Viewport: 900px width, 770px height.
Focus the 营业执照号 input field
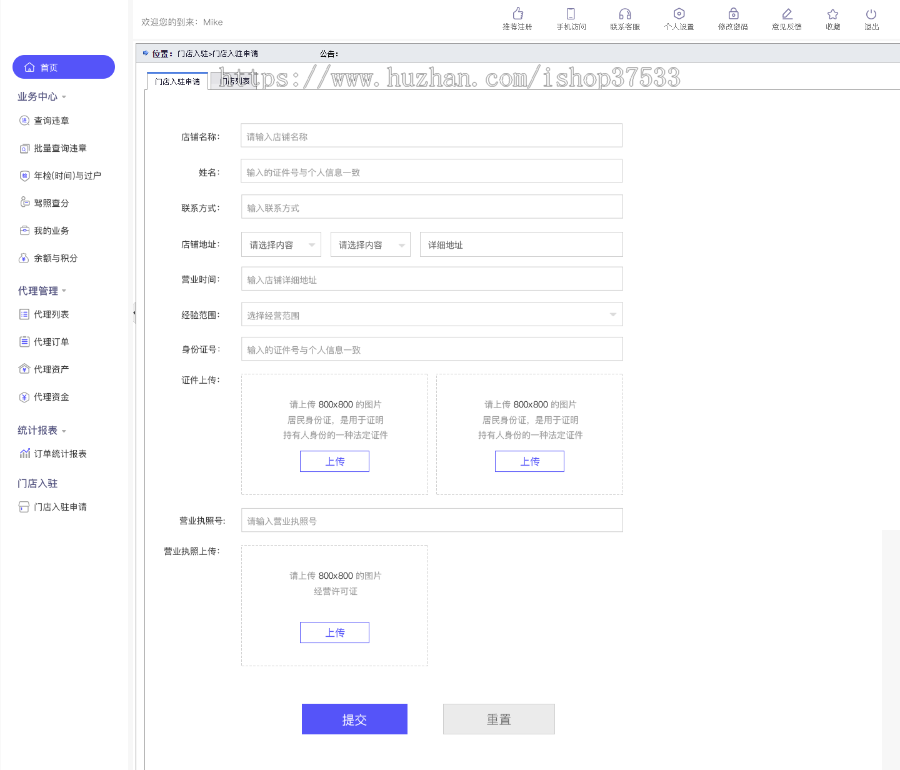point(432,520)
